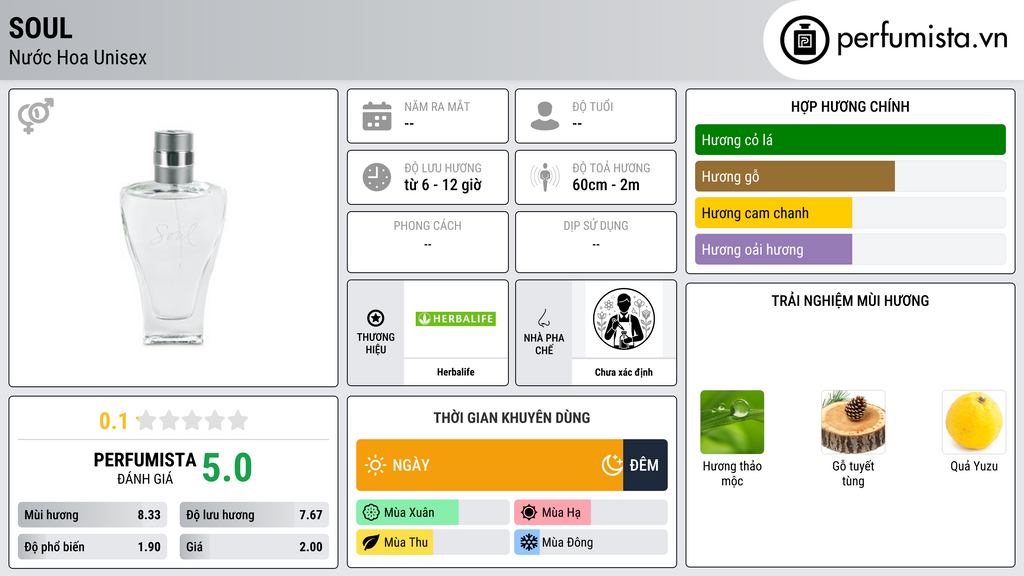Click the moon icon beside Đêm
Screen dimensions: 1024x576
click(612, 465)
